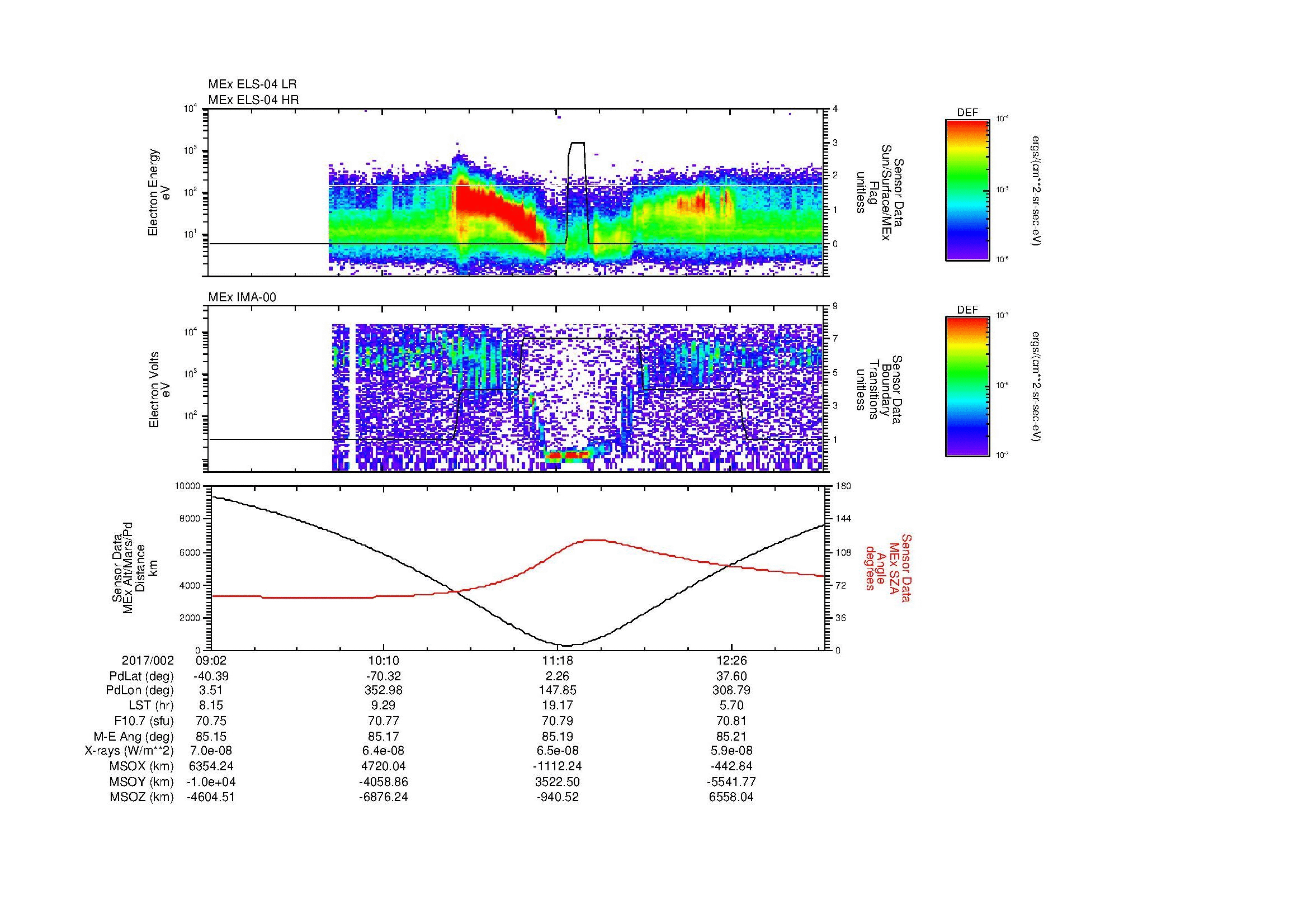Click the MSOZ value -4604.51
Screen dimensions: 1308x924
pos(211,797)
